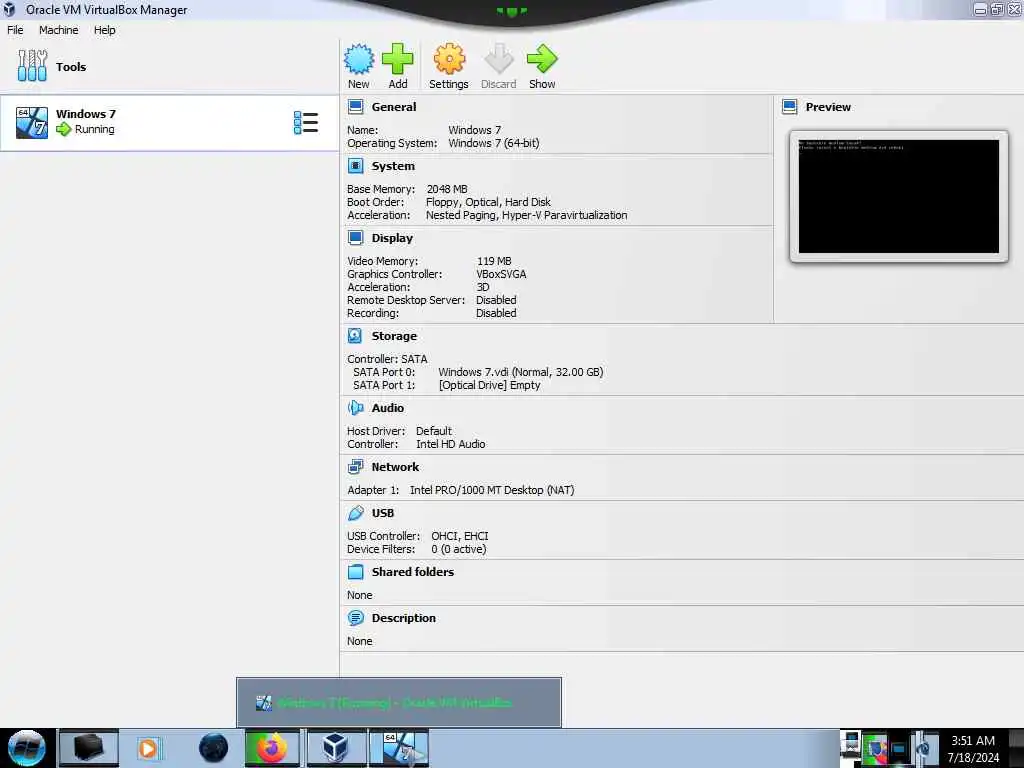
Task: Click the VirtualBox cube taskbar icon
Action: click(x=336, y=748)
